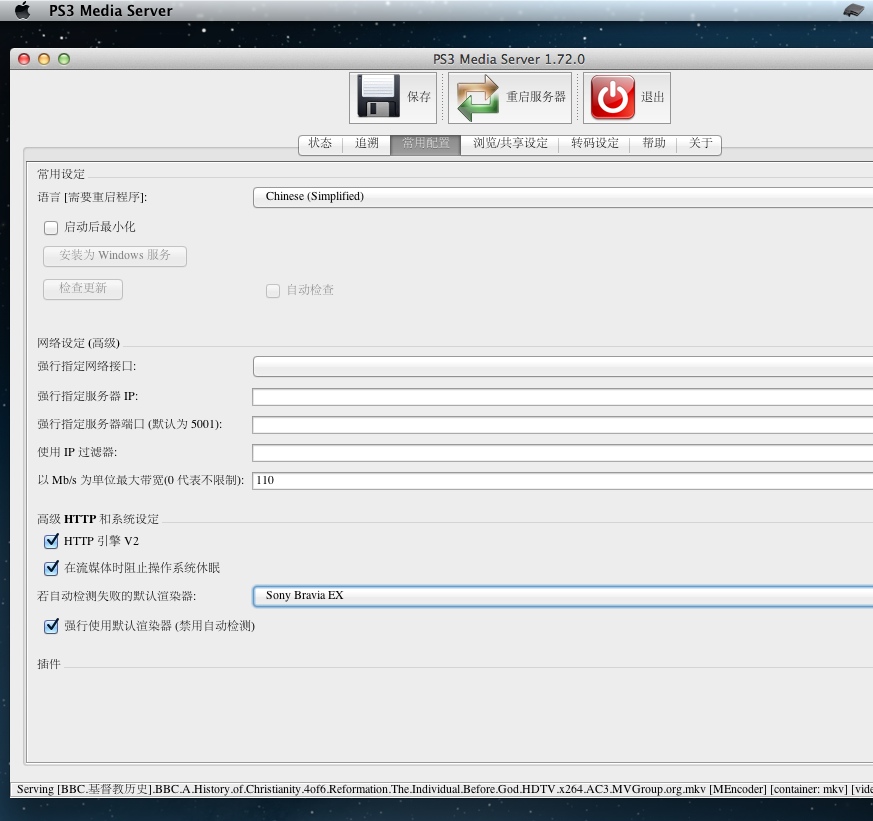Open the 关于 tab
The image size is (873, 821).
click(x=700, y=144)
